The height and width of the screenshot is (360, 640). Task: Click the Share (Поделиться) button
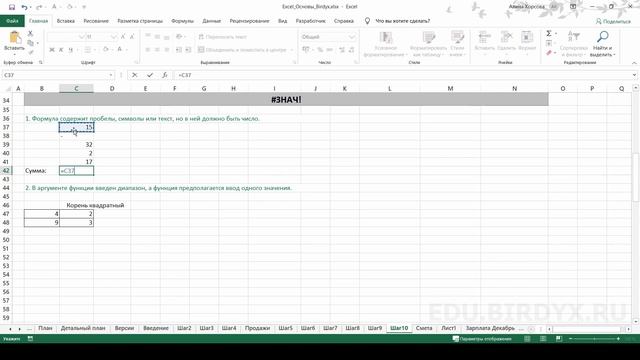613,21
